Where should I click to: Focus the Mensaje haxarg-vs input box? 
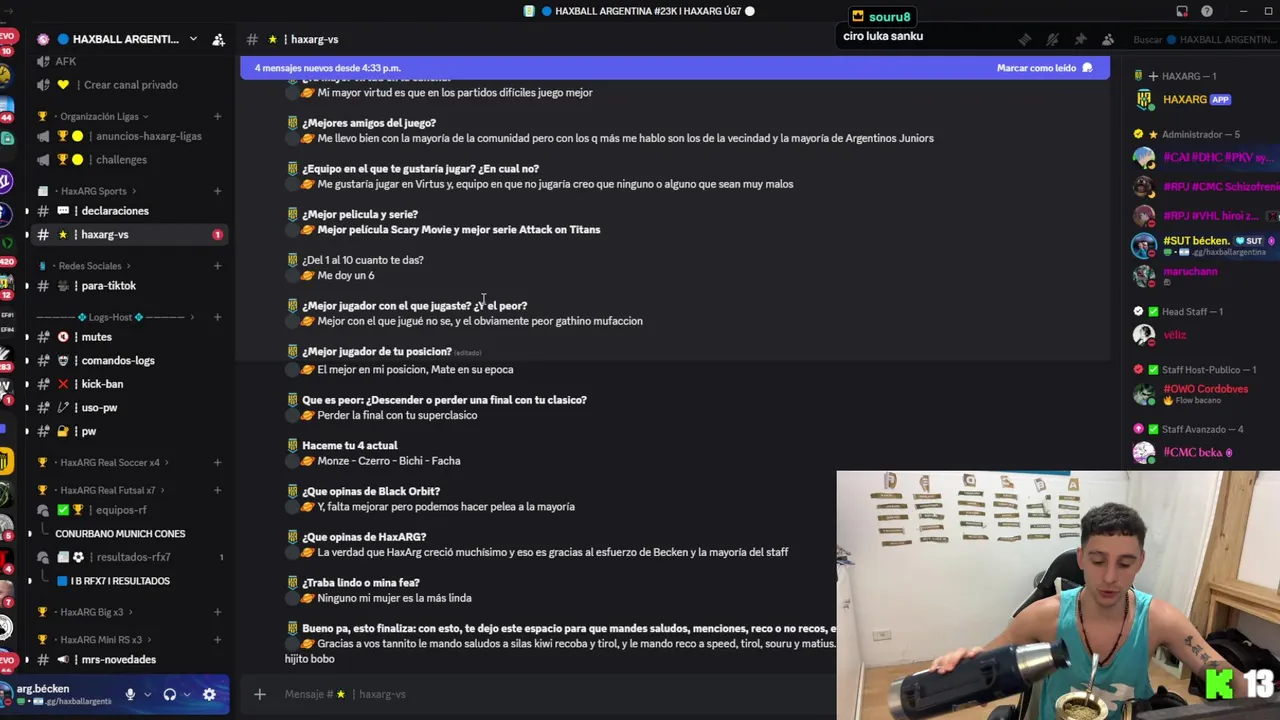[x=550, y=694]
